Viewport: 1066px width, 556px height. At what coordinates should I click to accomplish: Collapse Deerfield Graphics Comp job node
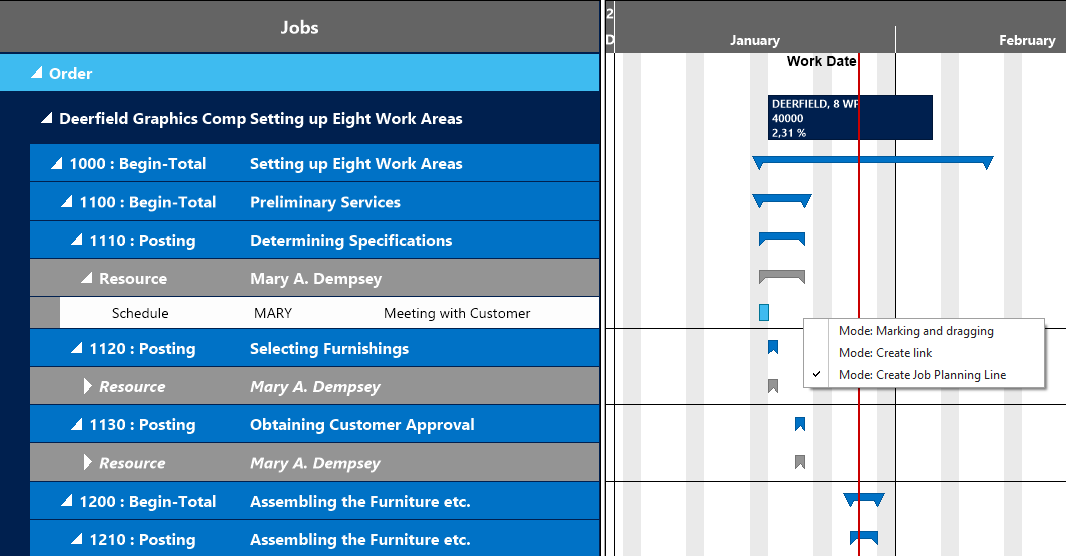pos(46,119)
